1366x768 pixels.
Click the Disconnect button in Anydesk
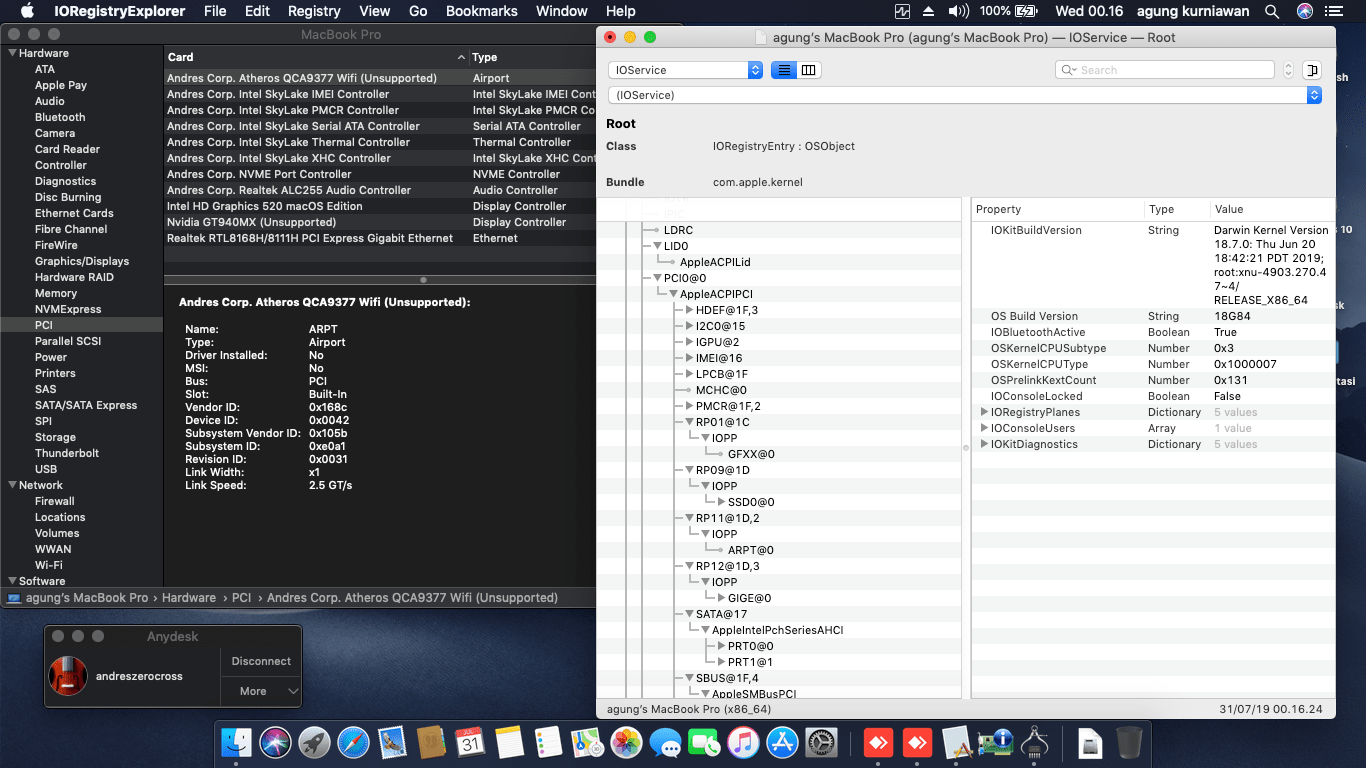tap(261, 661)
